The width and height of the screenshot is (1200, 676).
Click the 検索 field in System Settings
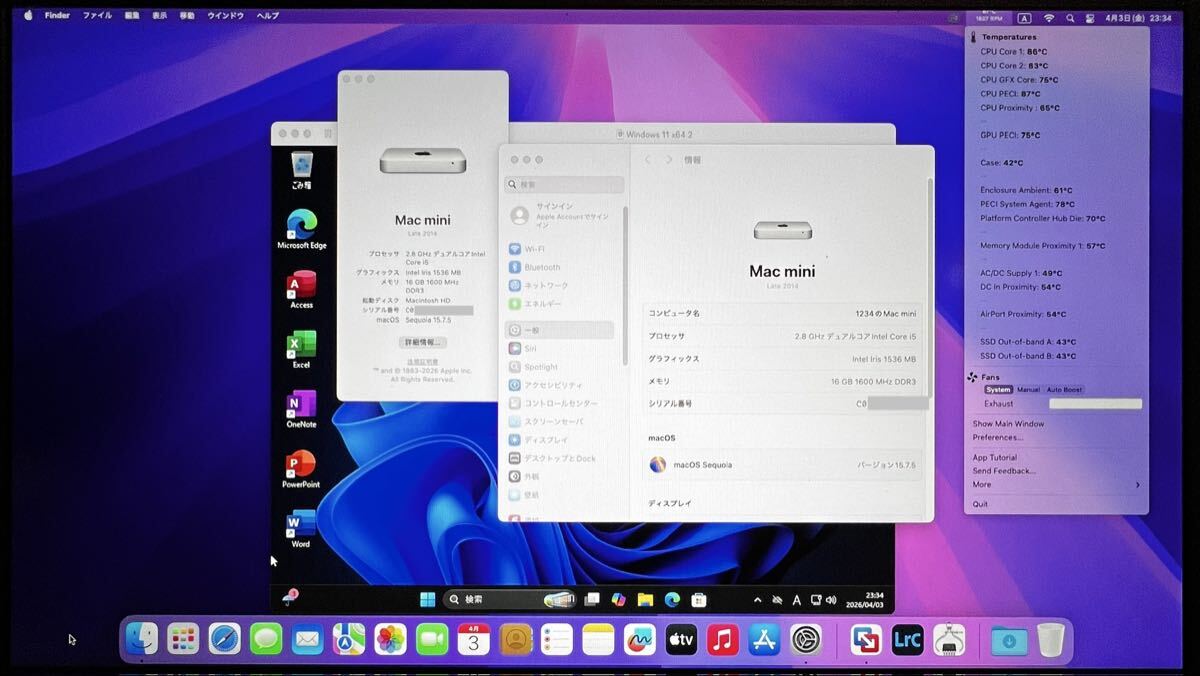[565, 185]
